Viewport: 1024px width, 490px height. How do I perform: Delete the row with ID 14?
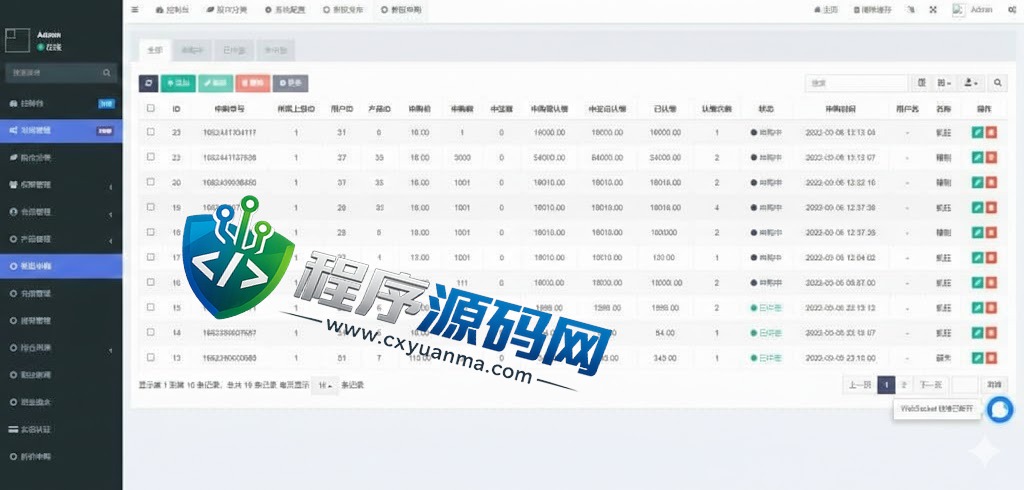click(x=991, y=333)
